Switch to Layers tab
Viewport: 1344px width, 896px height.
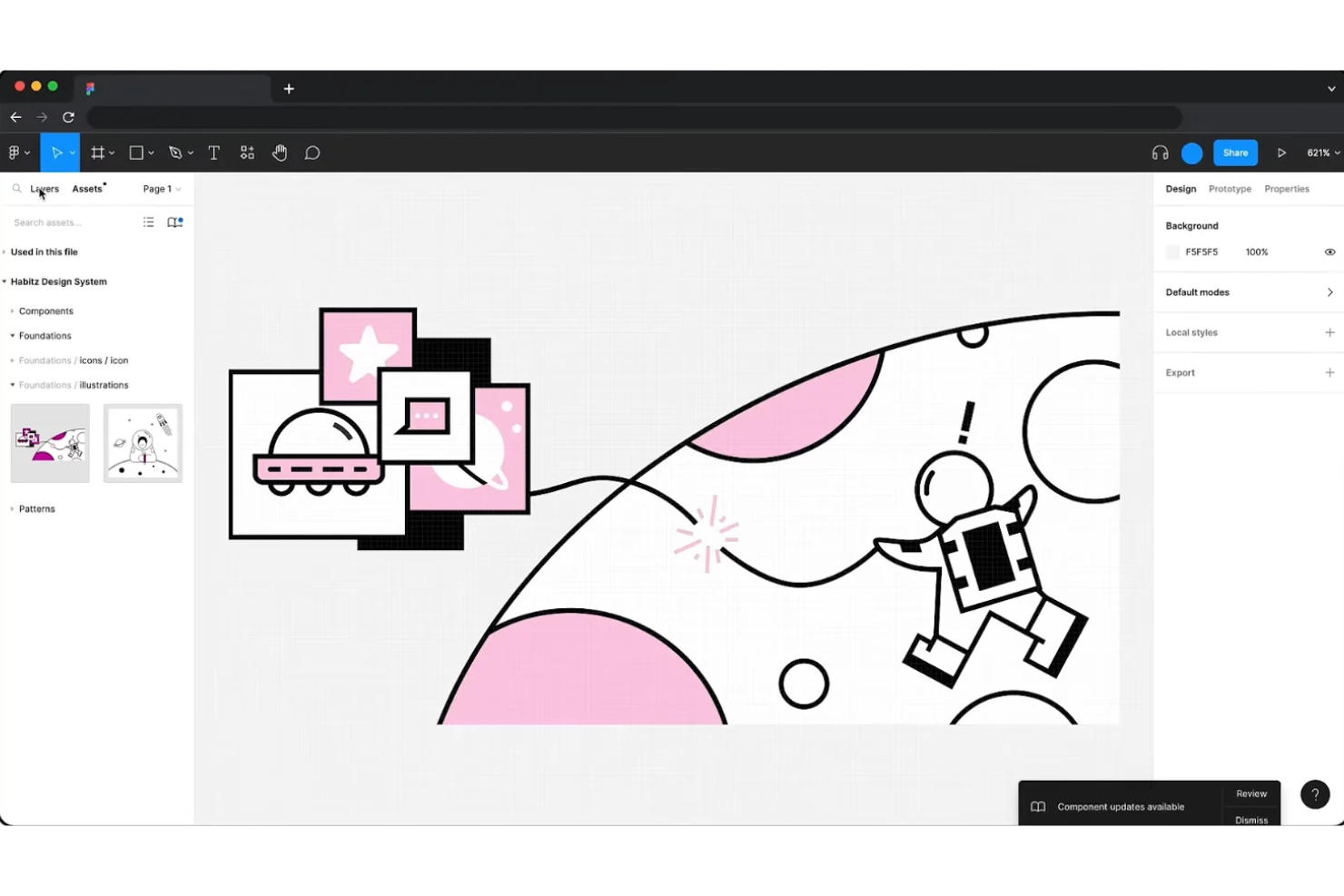point(44,189)
